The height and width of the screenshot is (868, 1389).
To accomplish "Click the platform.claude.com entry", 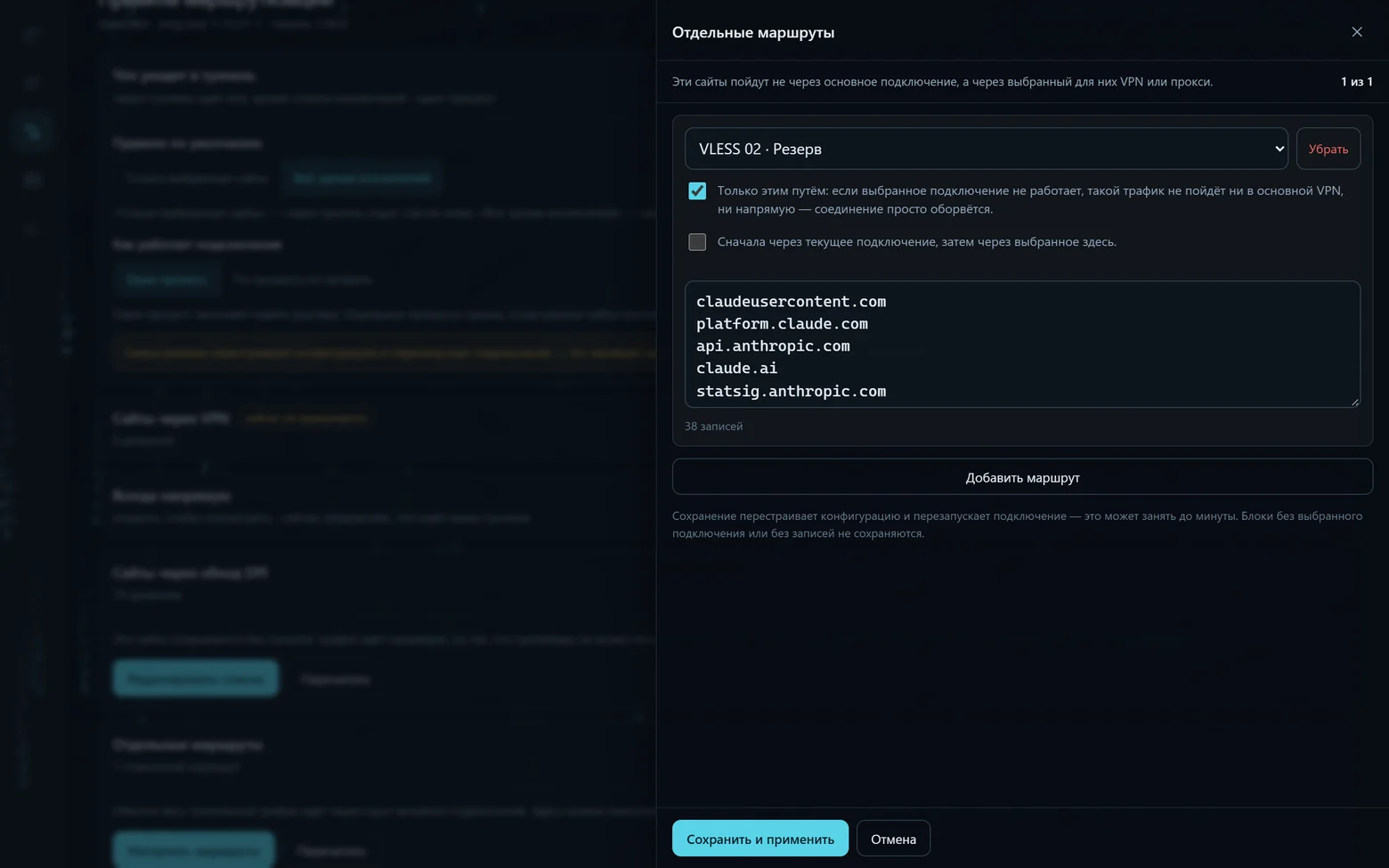I will click(x=782, y=324).
